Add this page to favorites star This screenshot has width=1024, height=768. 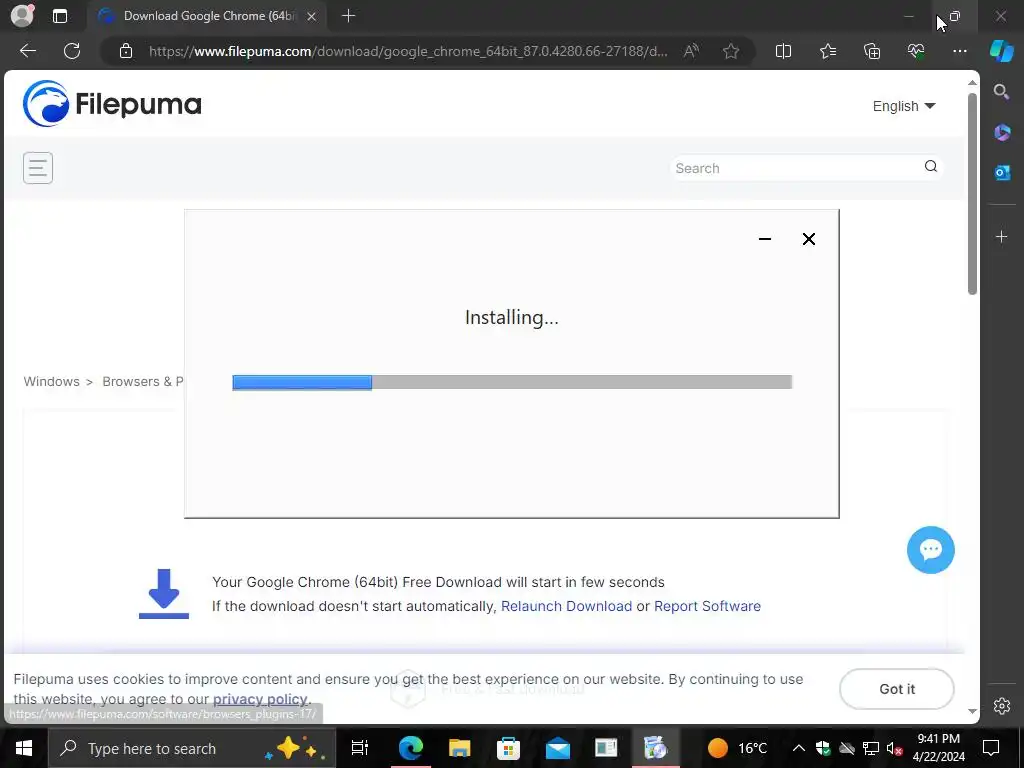click(731, 51)
